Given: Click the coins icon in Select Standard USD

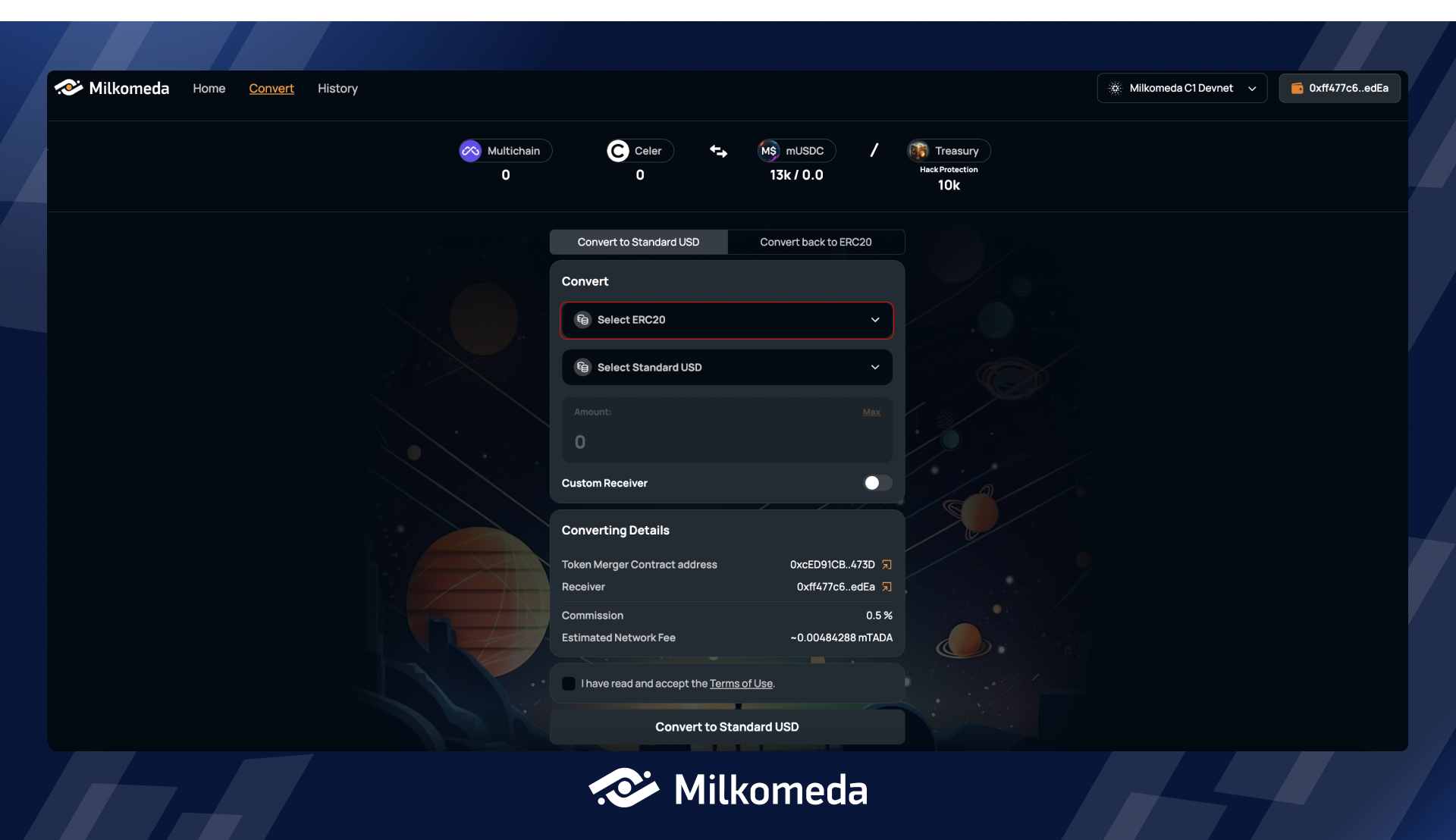Looking at the screenshot, I should point(582,367).
